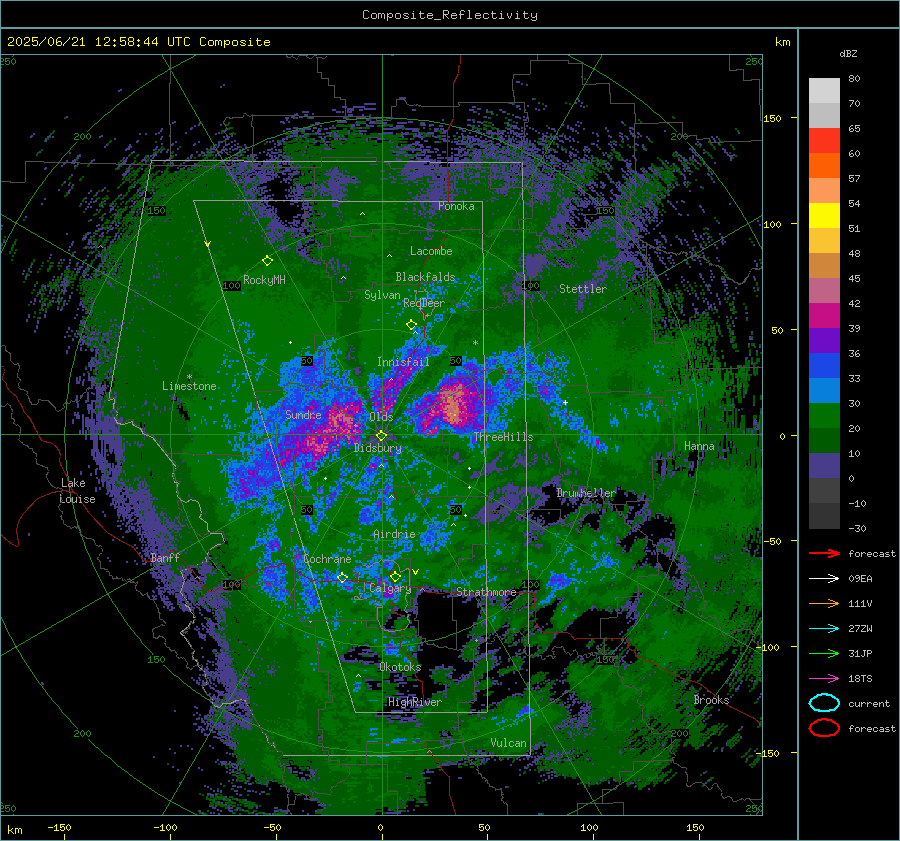Click the Hanna map label
Image resolution: width=900 pixels, height=841 pixels.
[x=699, y=446]
